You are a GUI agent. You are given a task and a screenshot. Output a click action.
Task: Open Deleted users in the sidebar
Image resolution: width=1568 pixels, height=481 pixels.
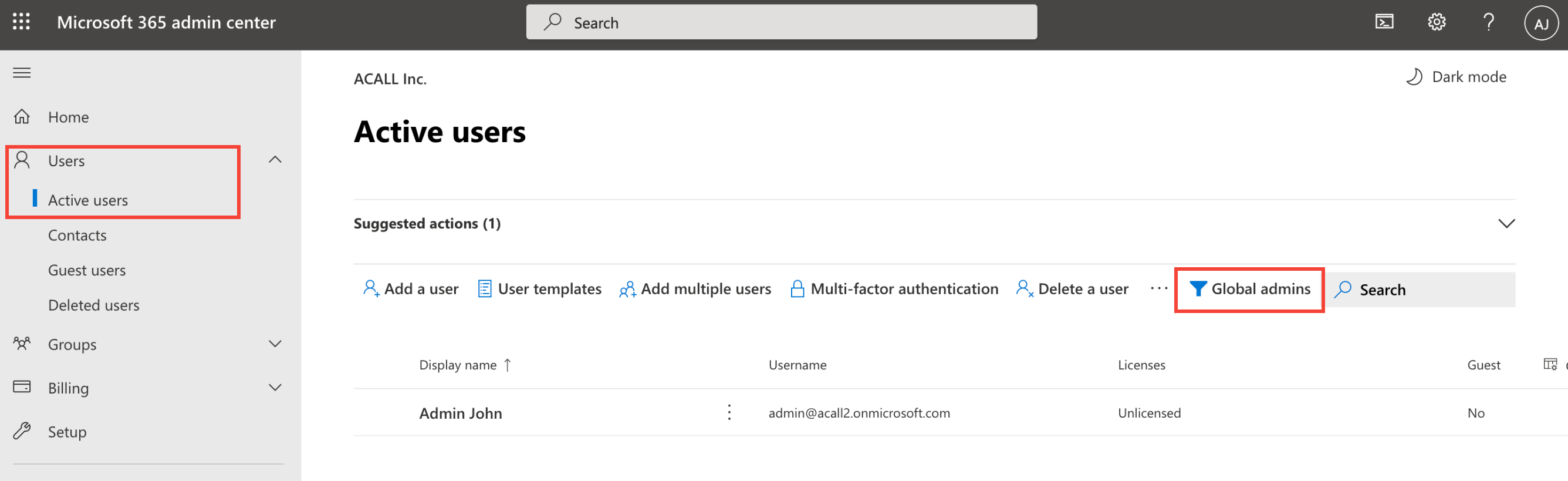point(94,305)
